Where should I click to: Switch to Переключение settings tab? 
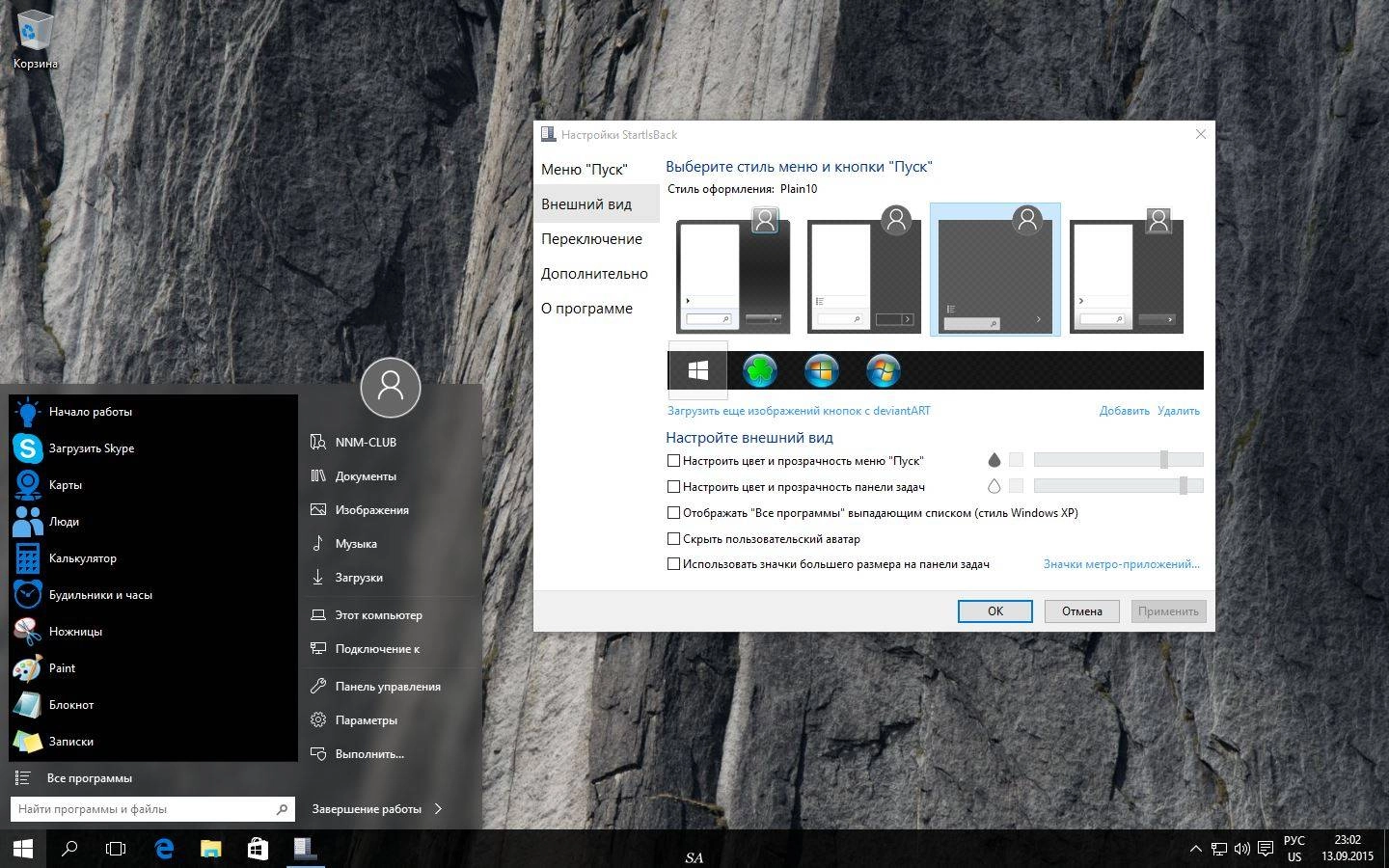(x=596, y=239)
